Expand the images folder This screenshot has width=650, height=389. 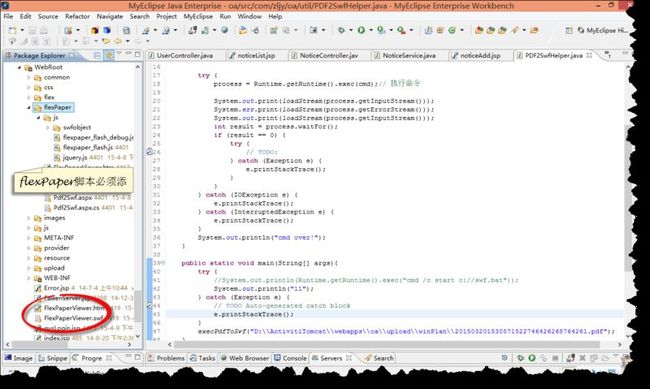tap(29, 218)
